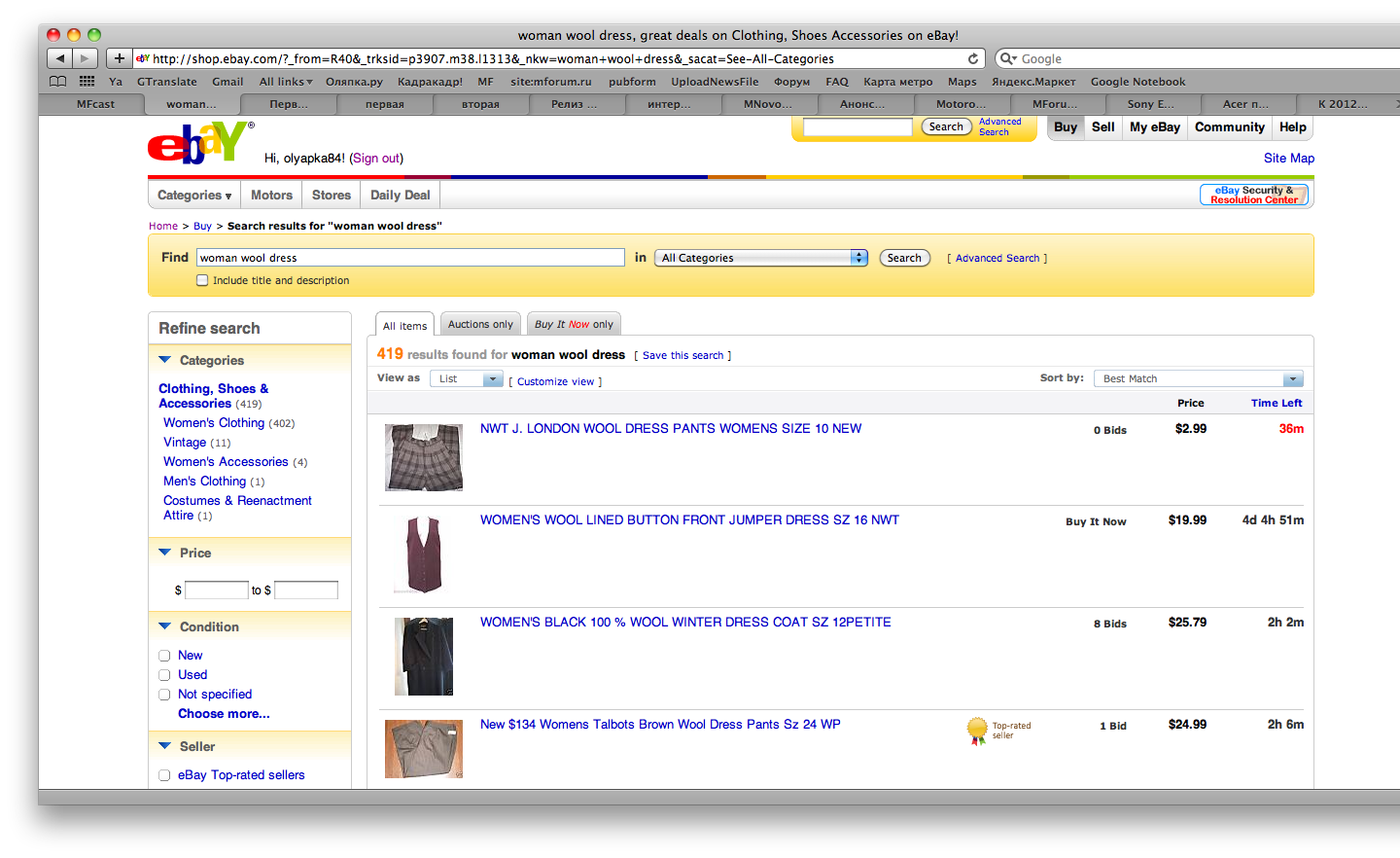Viewport: 1400px width, 858px height.
Task: Click the eBay logo
Action: pos(199,143)
